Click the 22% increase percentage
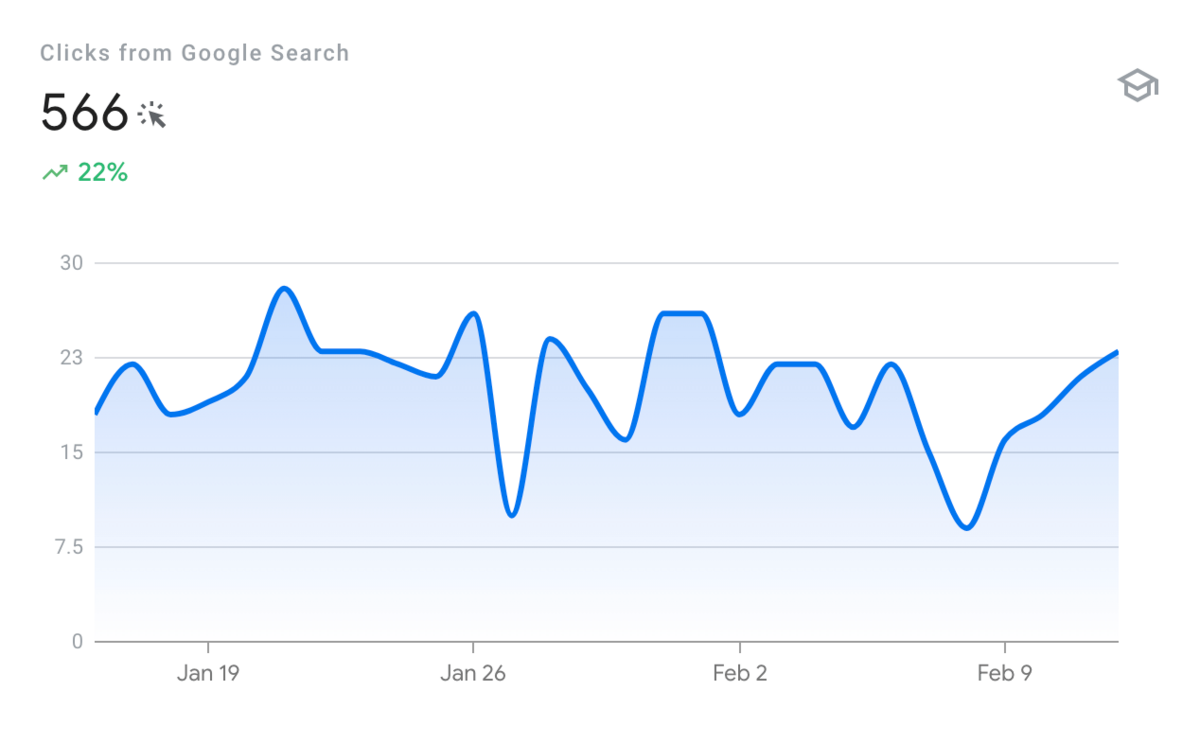Screen dimensions: 1200x744 pos(103,173)
